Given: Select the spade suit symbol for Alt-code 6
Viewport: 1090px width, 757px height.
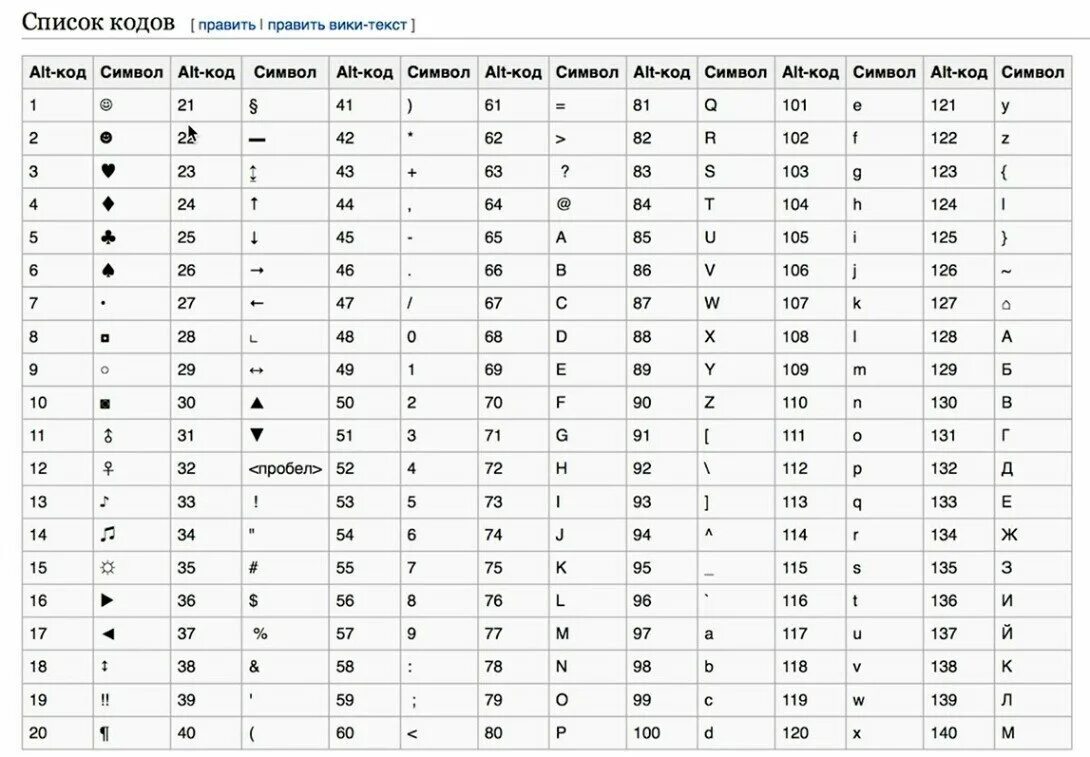Looking at the screenshot, I should (108, 270).
